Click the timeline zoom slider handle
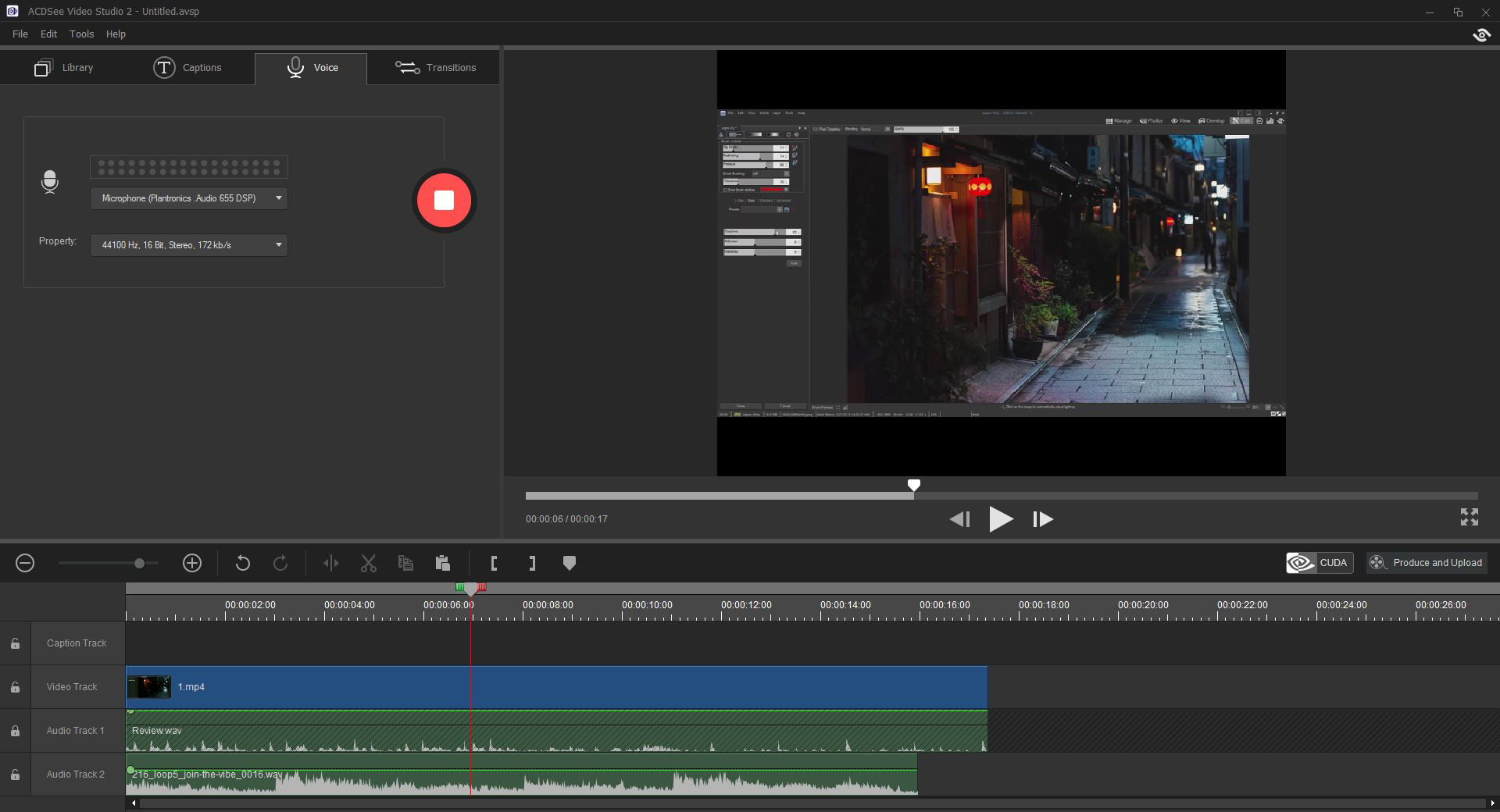 139,563
